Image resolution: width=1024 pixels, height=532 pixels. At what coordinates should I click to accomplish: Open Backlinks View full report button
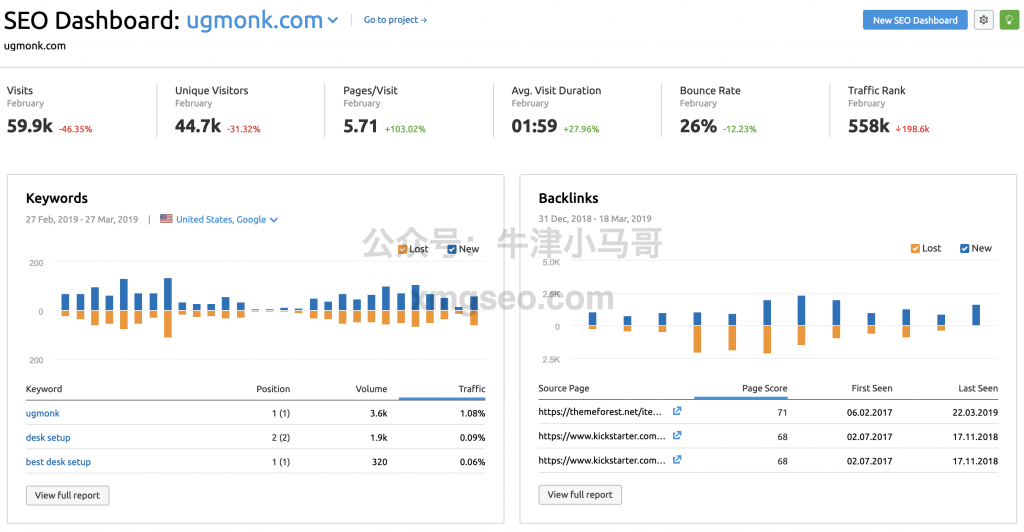(x=580, y=495)
